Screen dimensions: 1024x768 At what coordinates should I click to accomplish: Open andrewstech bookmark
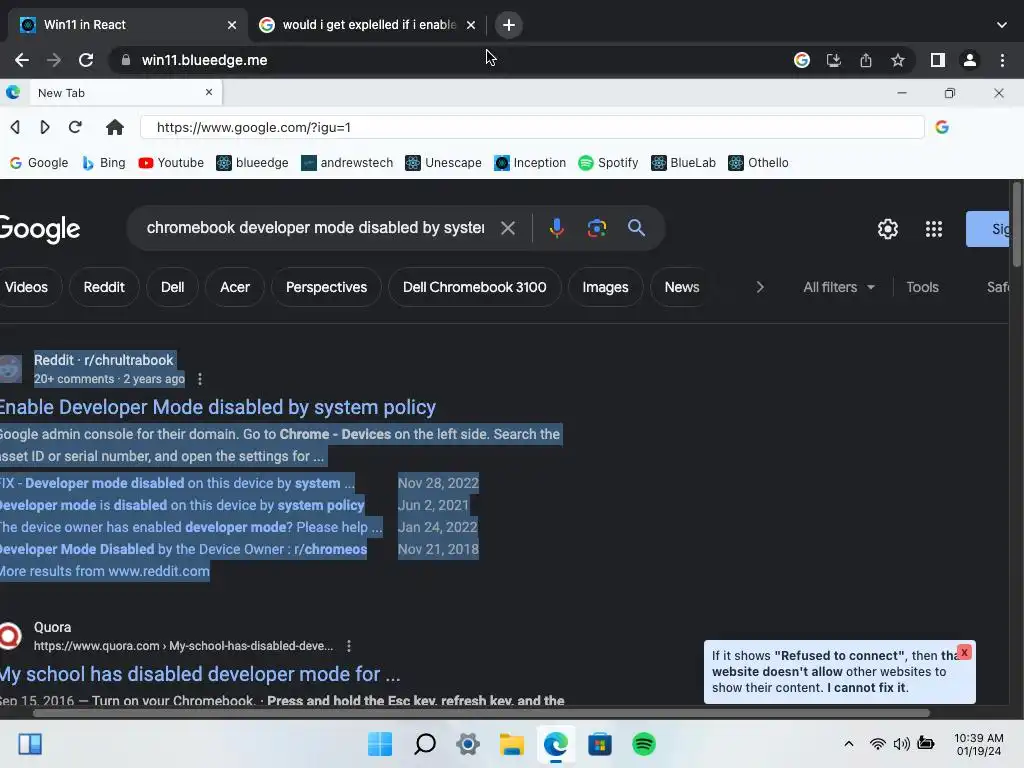(x=347, y=163)
